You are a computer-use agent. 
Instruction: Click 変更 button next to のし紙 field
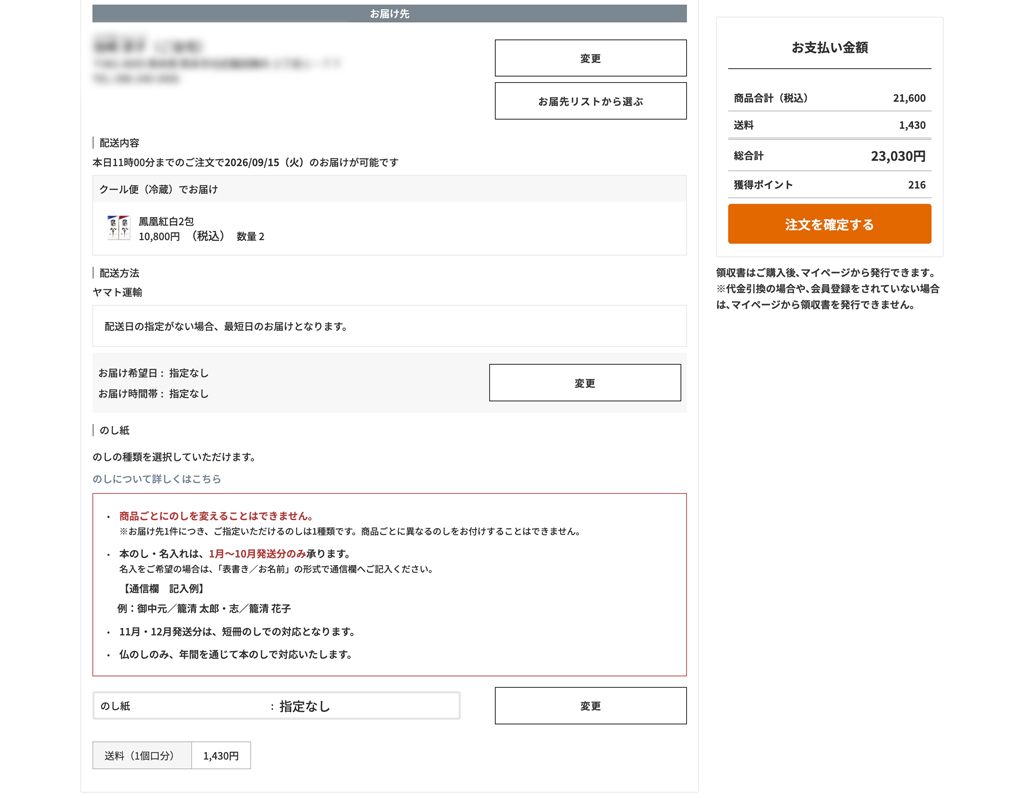(x=590, y=706)
